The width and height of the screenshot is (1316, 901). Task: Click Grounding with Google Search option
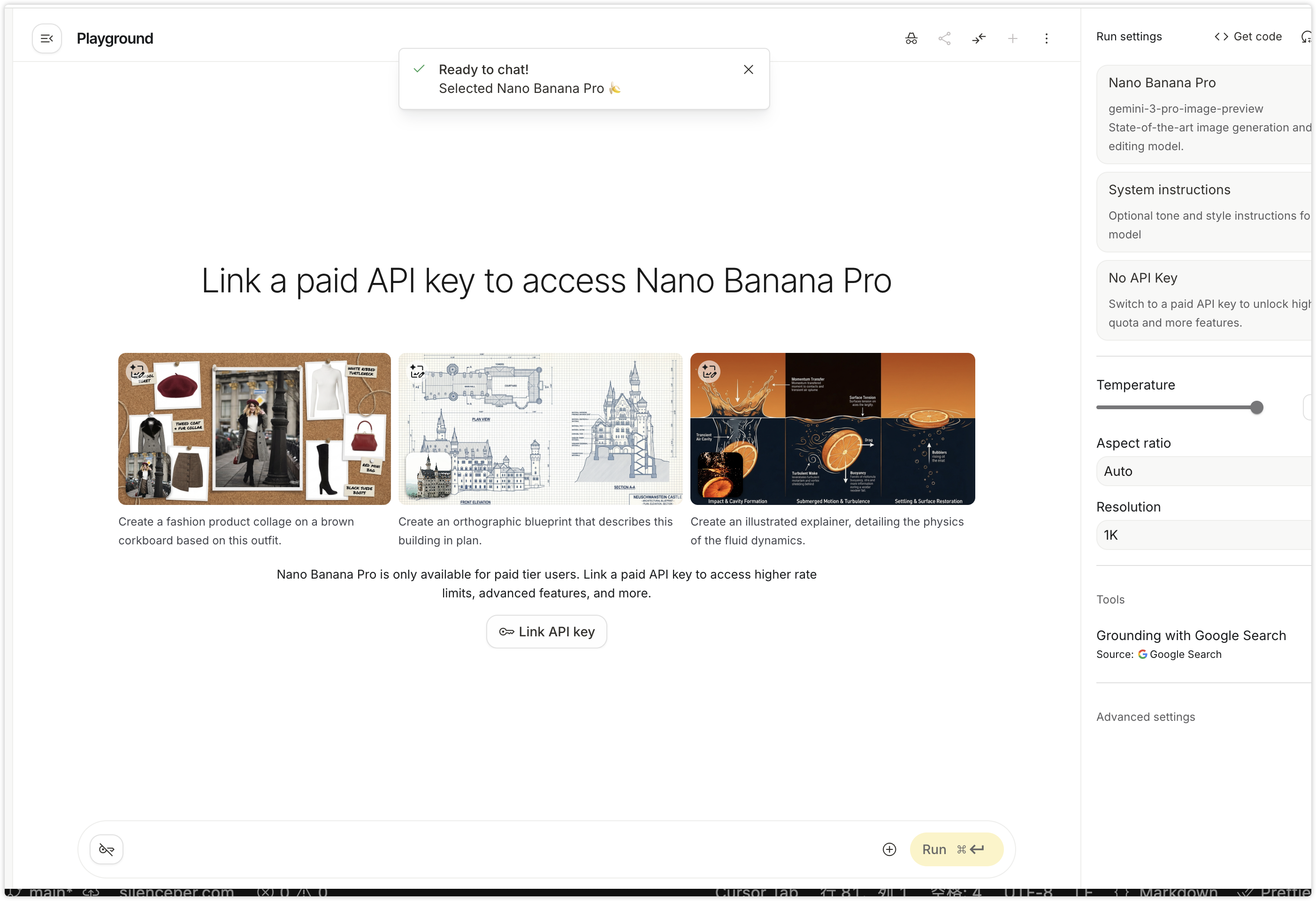pos(1191,635)
